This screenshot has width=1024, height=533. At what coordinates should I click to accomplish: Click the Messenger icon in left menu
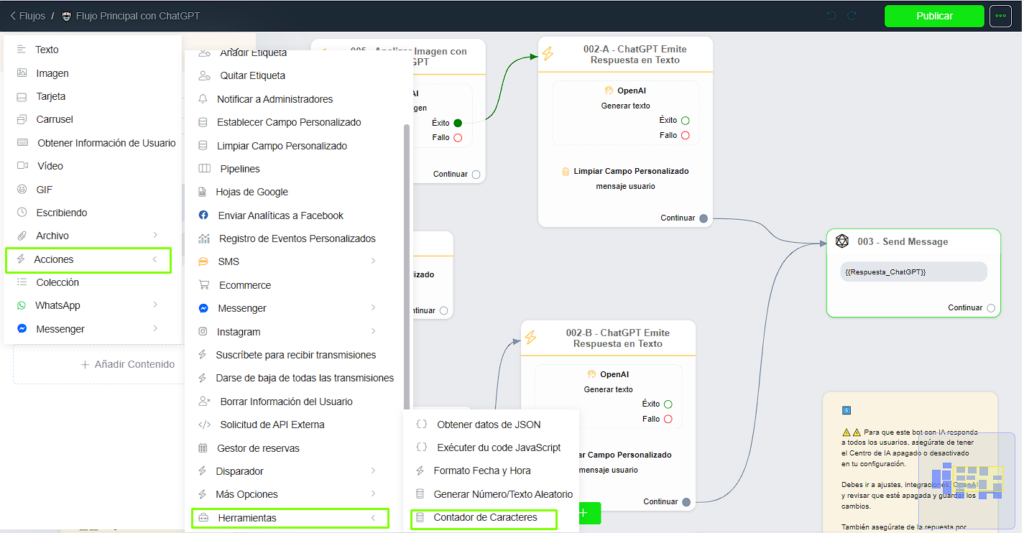(22, 329)
